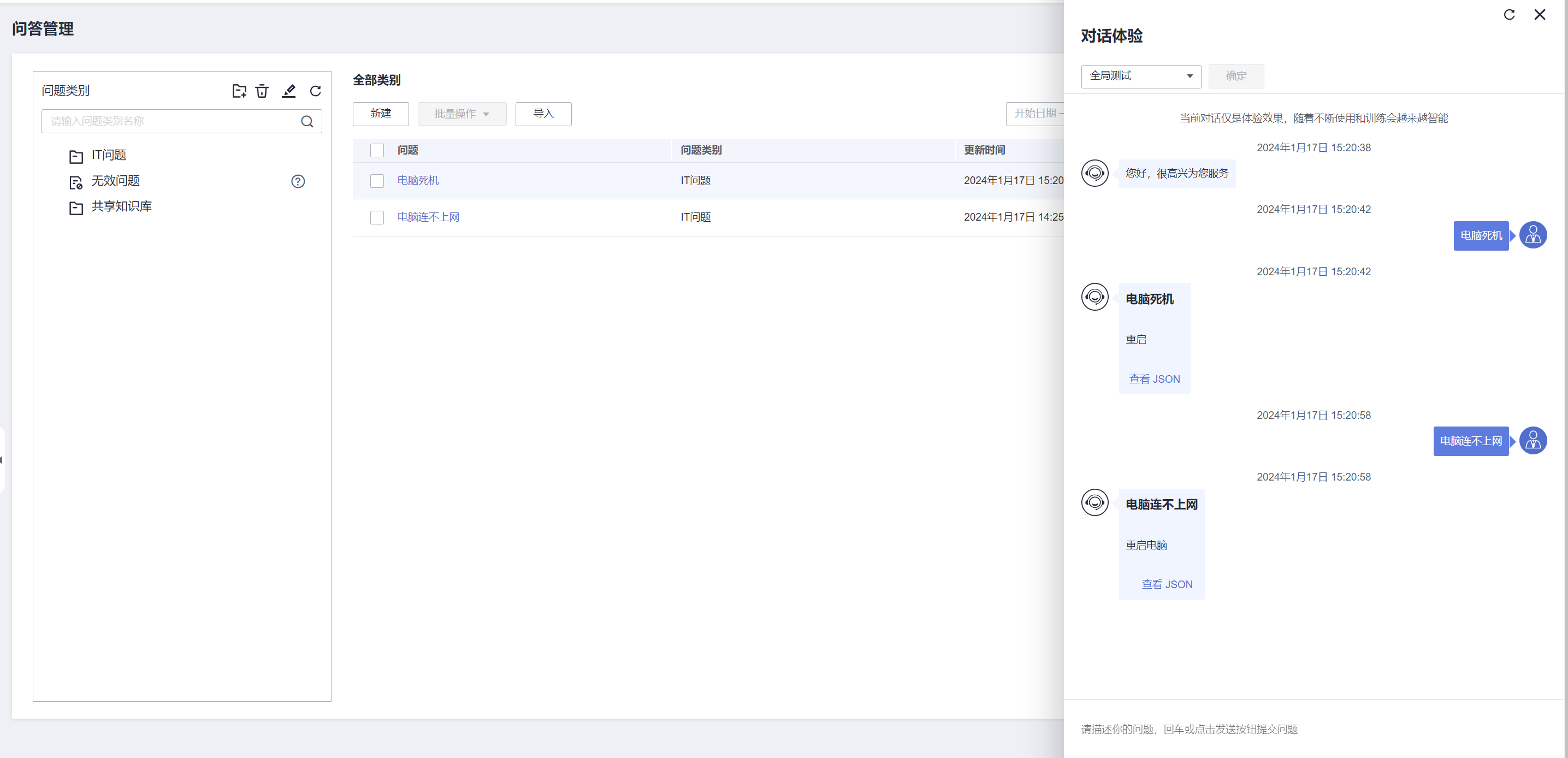This screenshot has width=1568, height=758.
Task: Click the 问题 column header
Action: 408,150
